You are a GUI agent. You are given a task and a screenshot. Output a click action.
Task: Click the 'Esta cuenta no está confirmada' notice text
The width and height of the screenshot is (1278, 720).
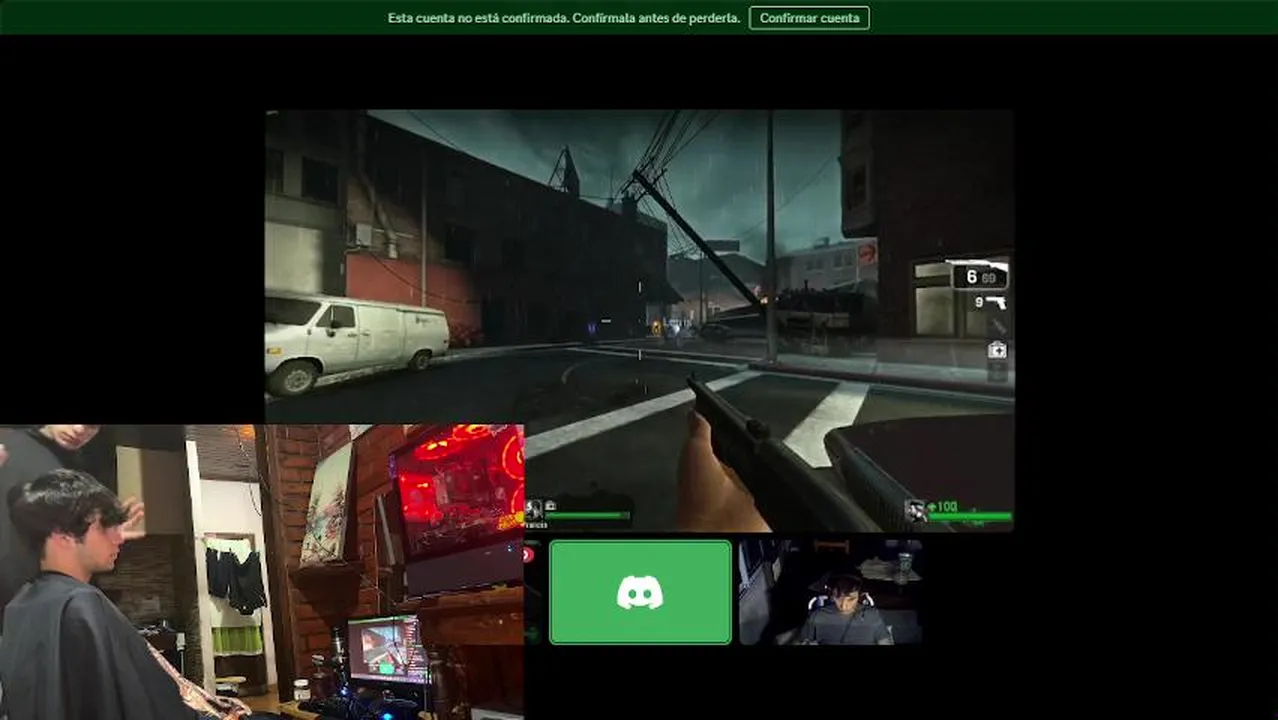tap(564, 18)
